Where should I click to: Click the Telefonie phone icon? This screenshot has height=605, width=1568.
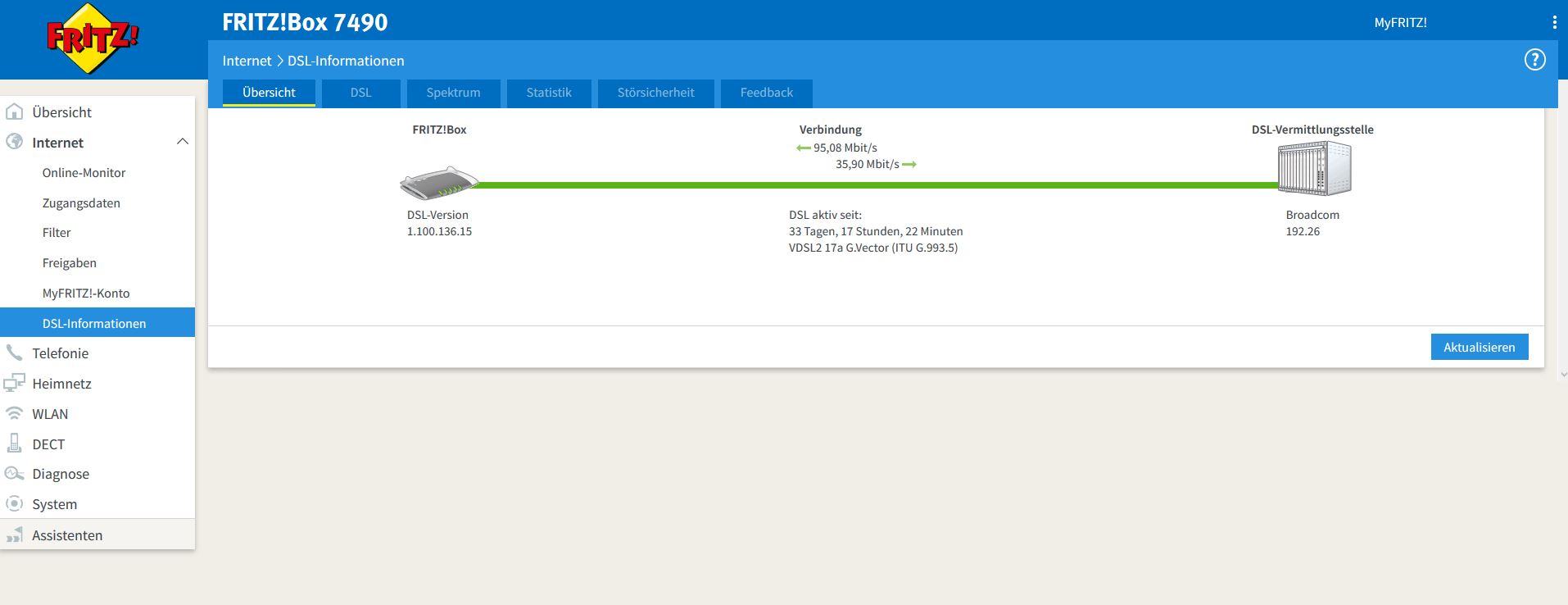14,353
